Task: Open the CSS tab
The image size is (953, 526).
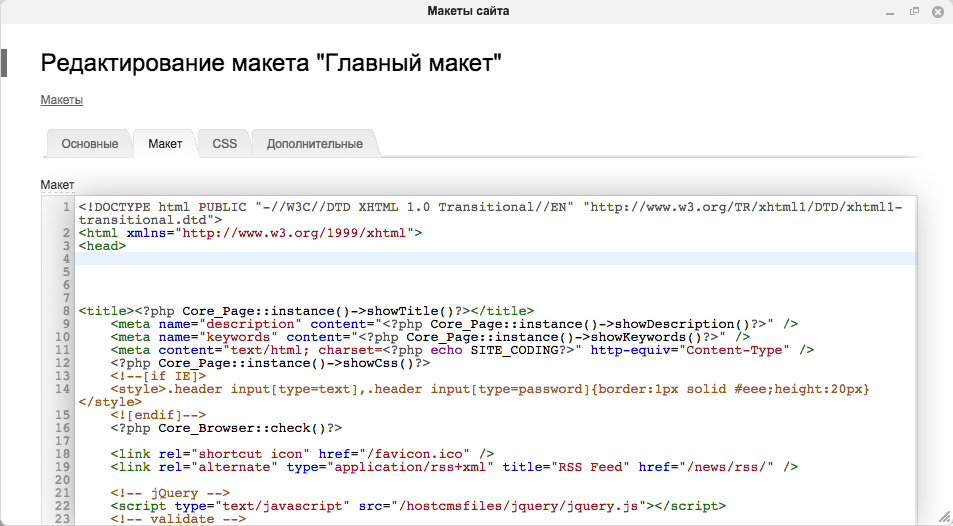Action: click(224, 144)
